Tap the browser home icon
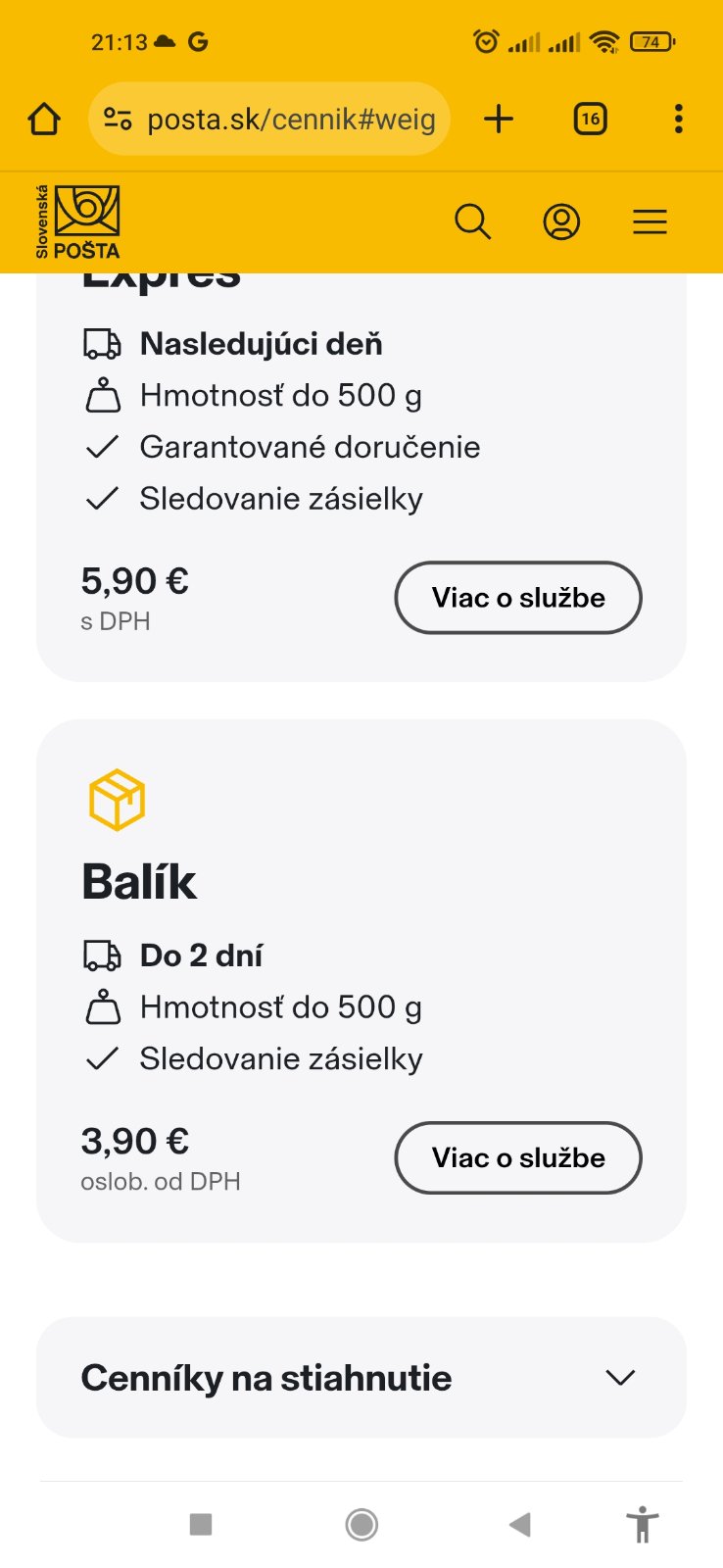This screenshot has height=1568, width=723. pyautogui.click(x=44, y=120)
